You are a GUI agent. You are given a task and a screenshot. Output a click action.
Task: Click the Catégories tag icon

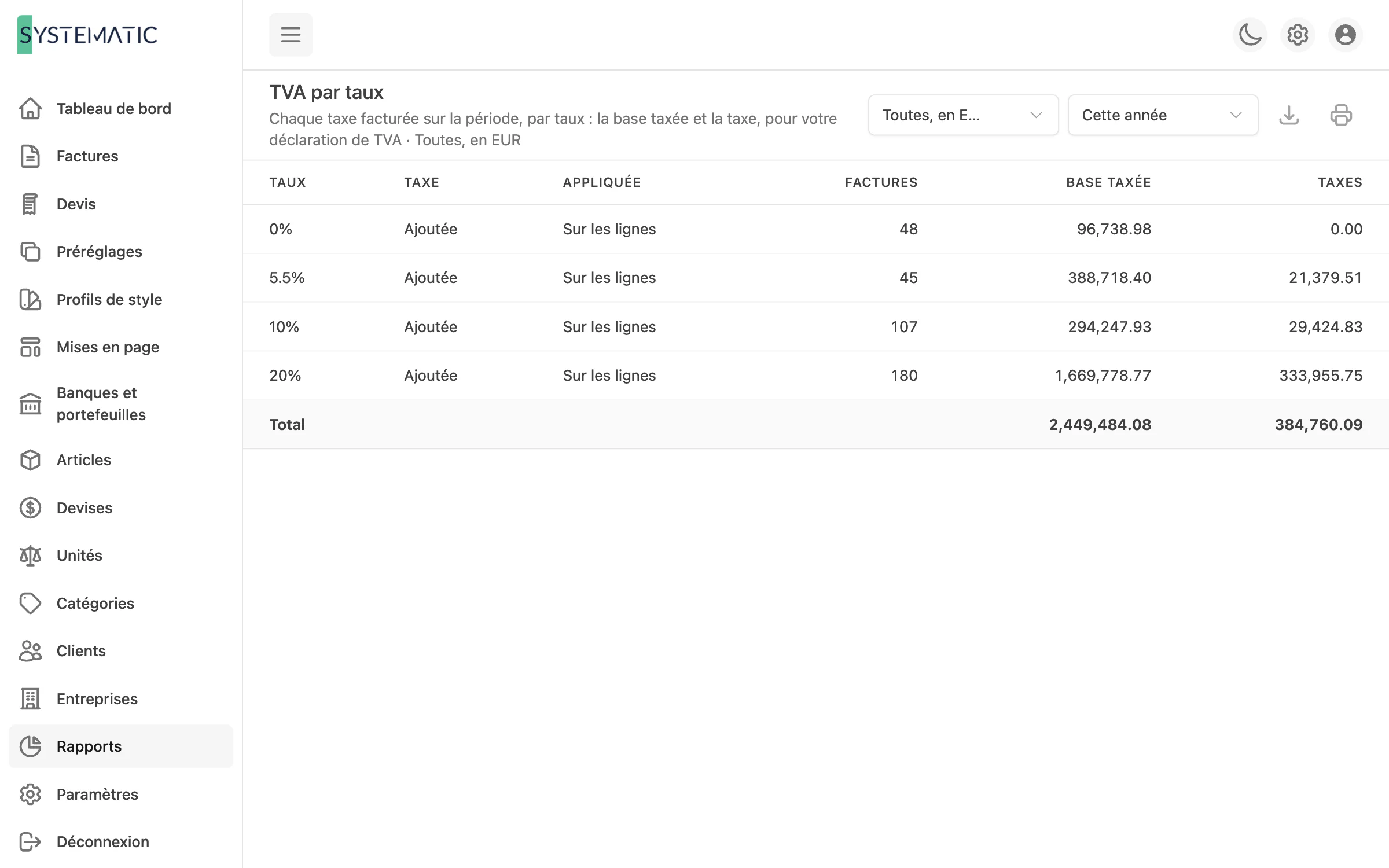point(30,604)
